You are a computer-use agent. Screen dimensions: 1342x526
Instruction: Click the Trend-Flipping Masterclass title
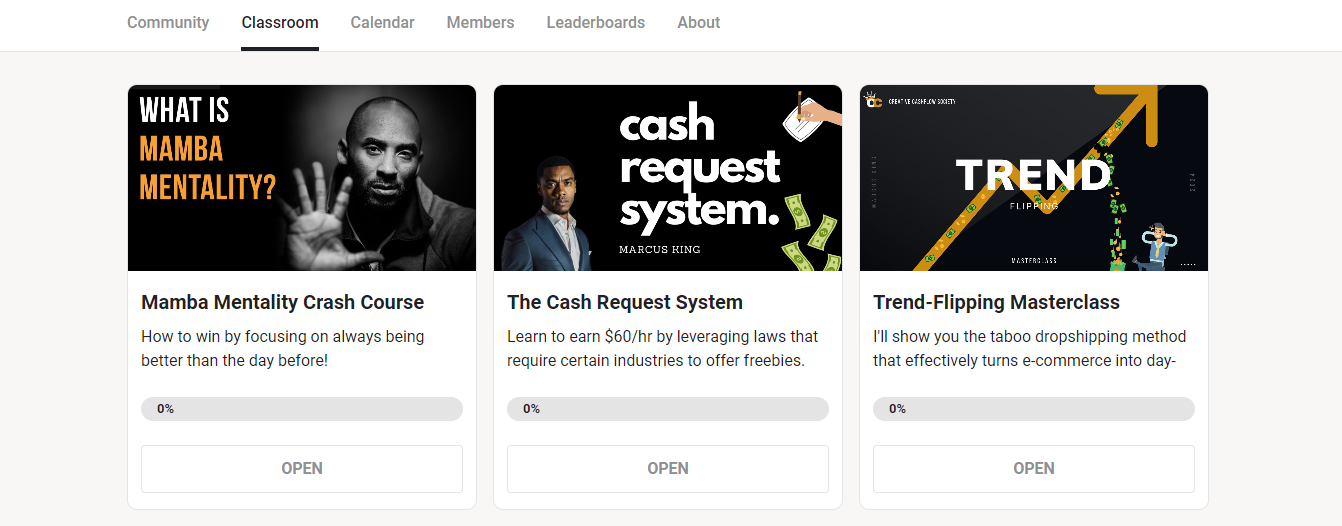[x=996, y=302]
